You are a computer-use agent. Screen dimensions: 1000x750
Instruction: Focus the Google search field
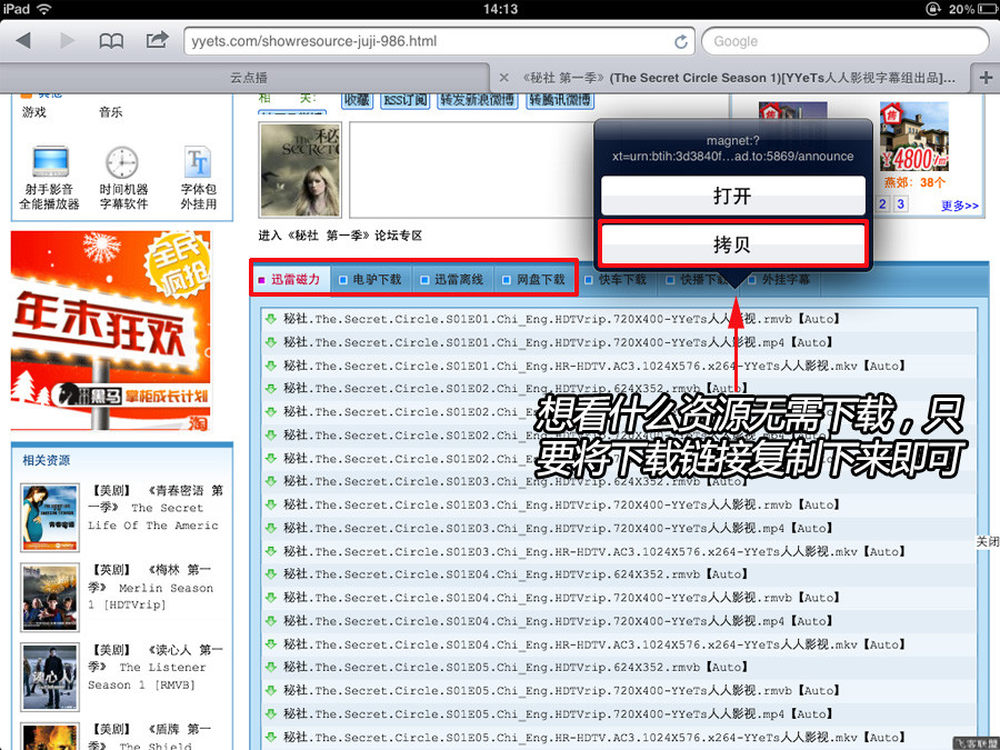pos(845,41)
